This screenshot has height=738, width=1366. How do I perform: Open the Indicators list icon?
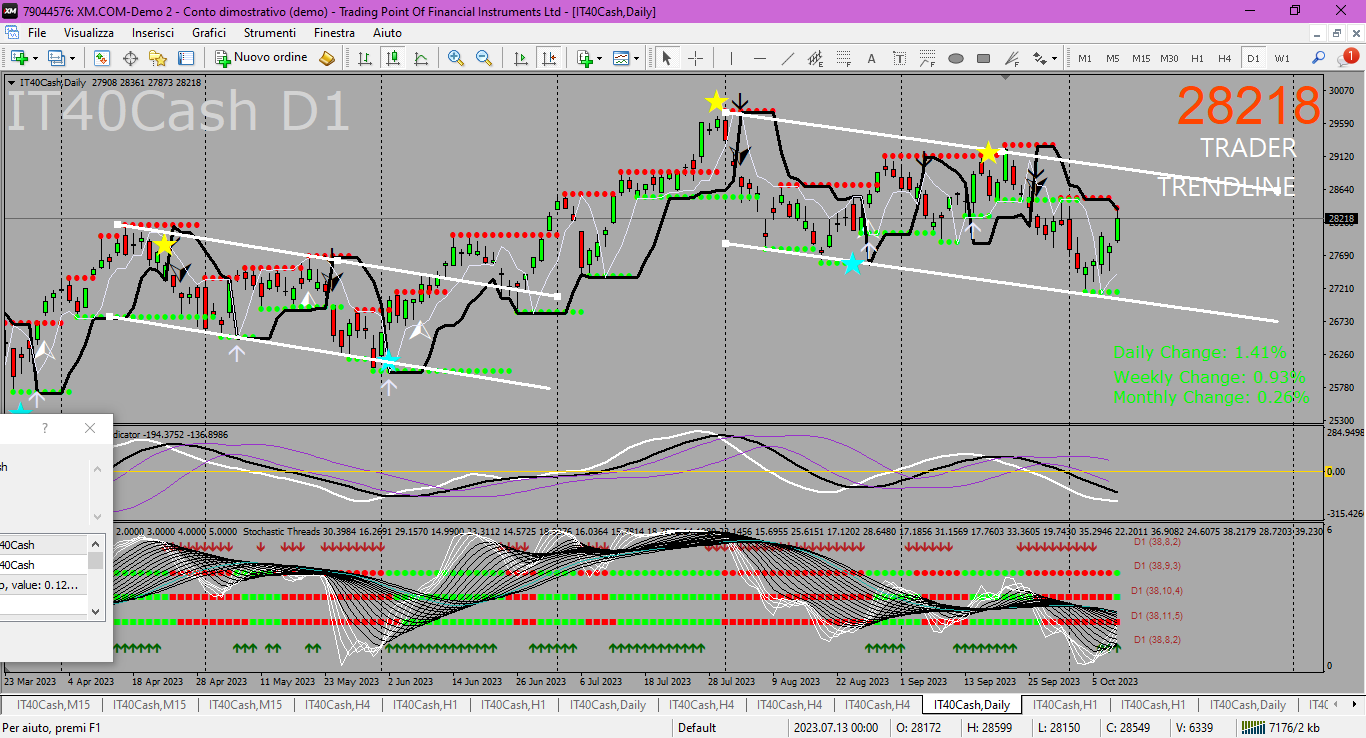[x=585, y=58]
